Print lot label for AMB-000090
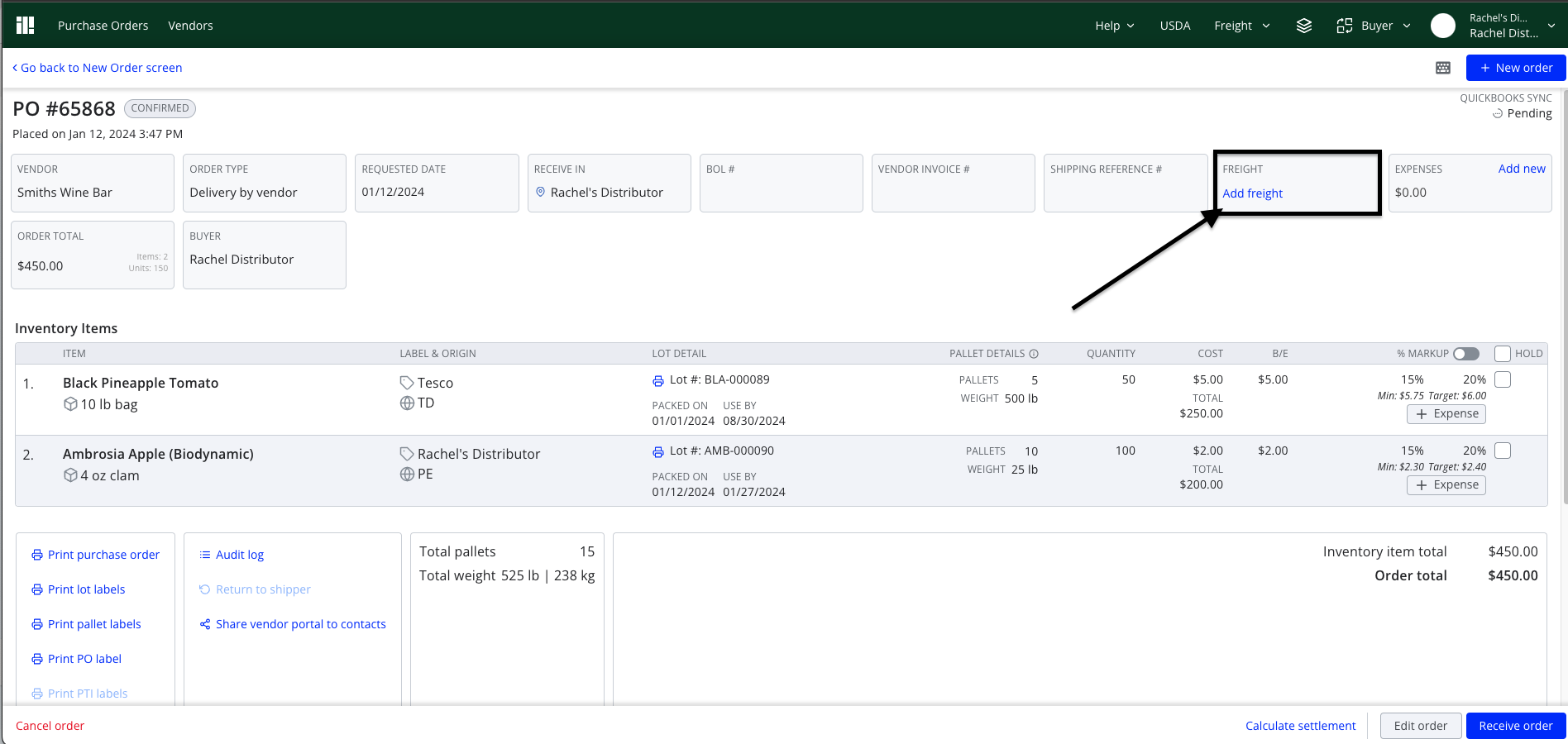 tap(658, 451)
